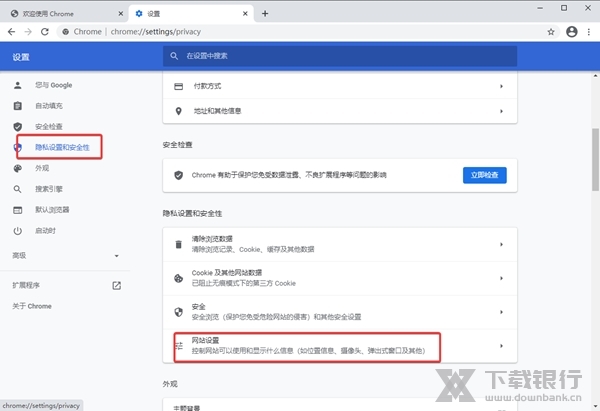Click the scrollbar down arrow
Image resolution: width=600 pixels, height=411 pixels.
[595, 406]
